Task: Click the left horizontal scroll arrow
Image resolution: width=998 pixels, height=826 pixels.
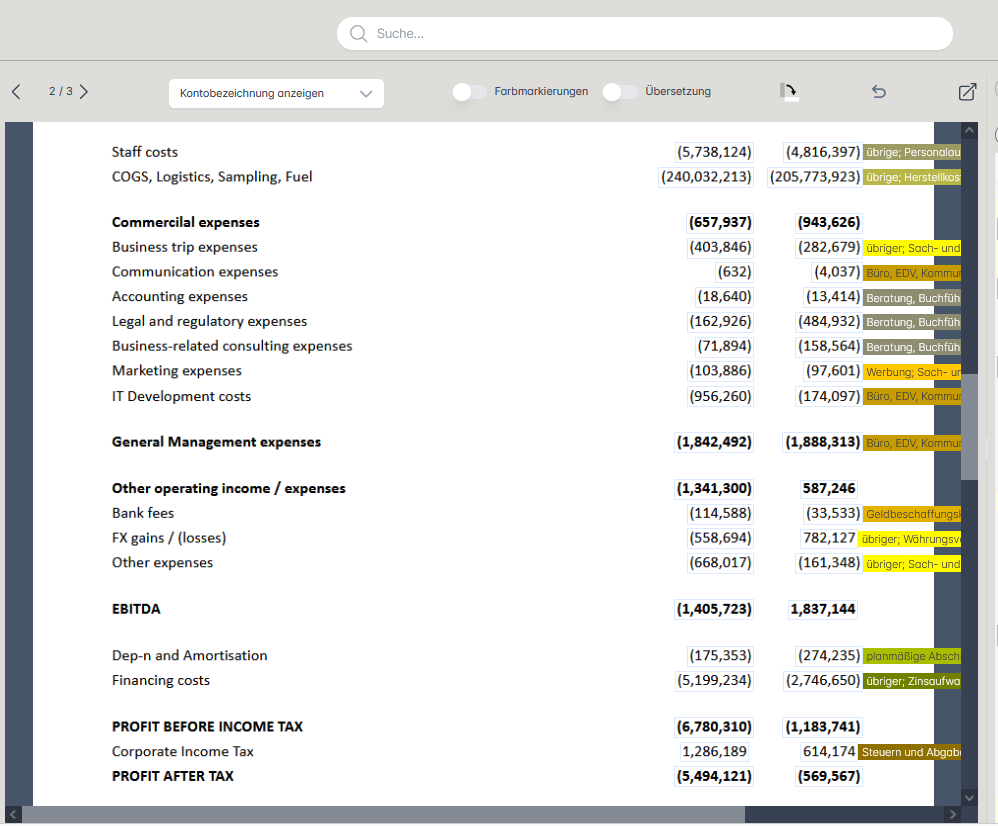Action: pyautogui.click(x=13, y=815)
